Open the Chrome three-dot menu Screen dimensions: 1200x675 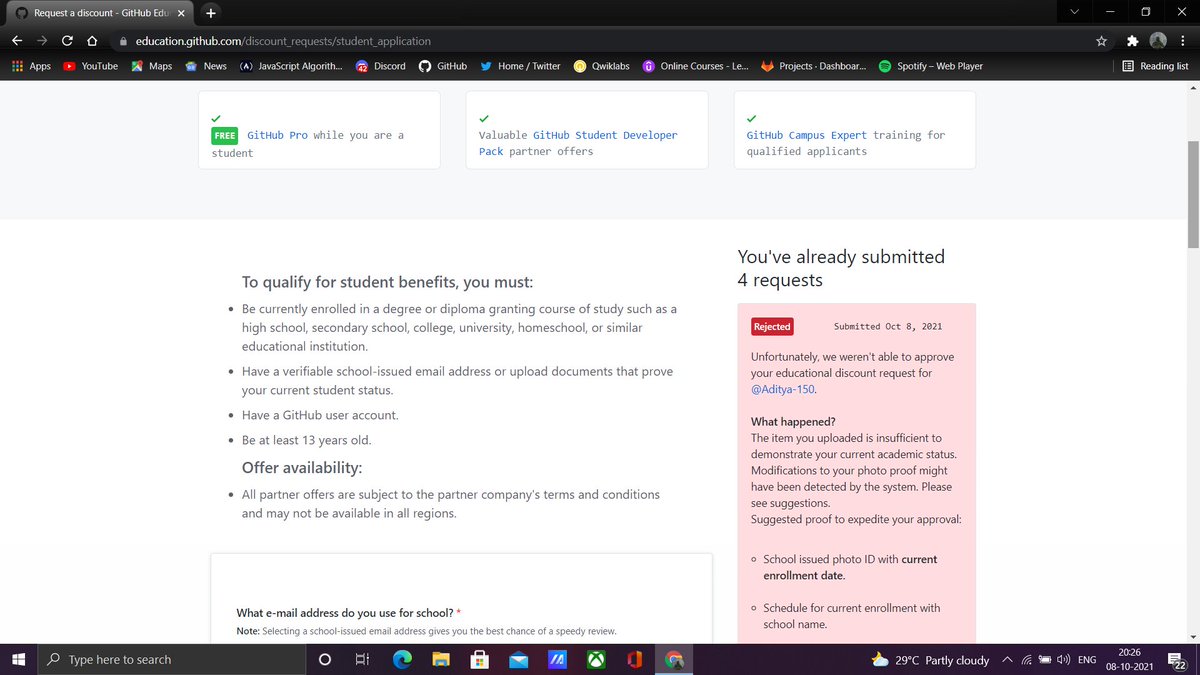[1183, 41]
